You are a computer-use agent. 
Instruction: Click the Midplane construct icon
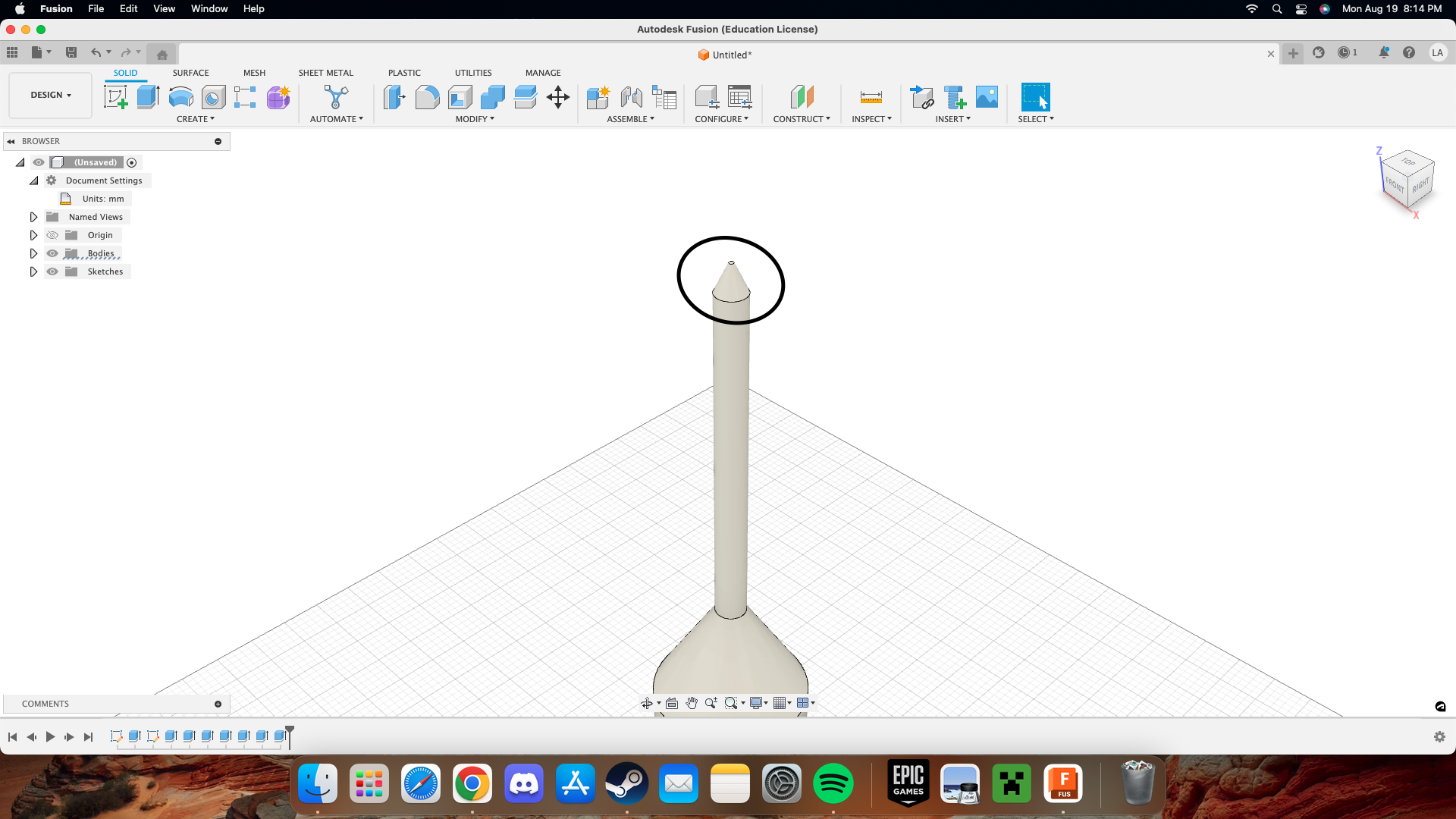(x=802, y=97)
